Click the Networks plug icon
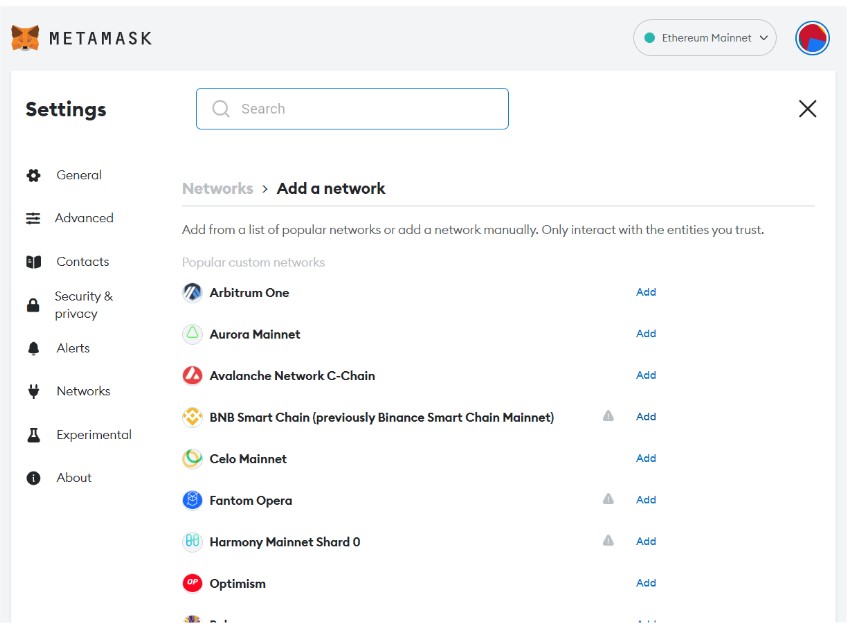The height and width of the screenshot is (641, 853). click(33, 391)
